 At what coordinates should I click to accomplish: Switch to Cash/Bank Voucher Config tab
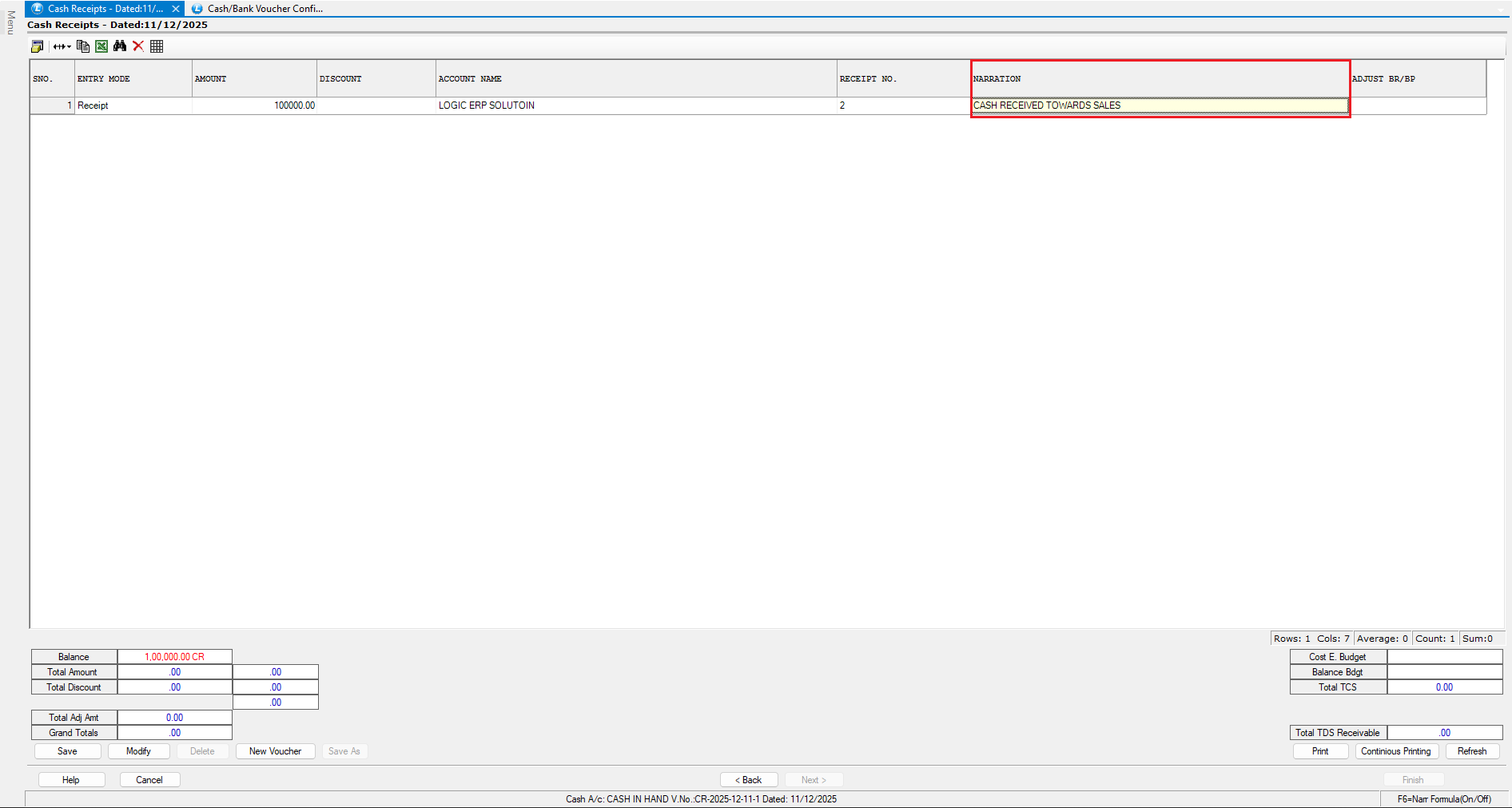264,9
